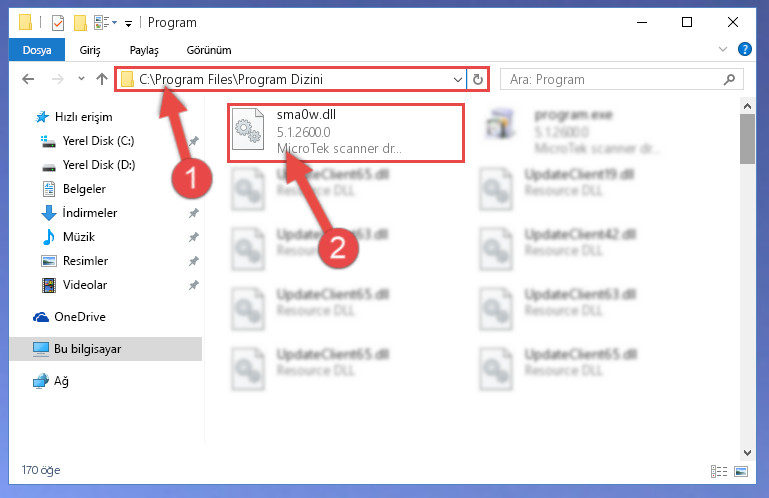Image resolution: width=769 pixels, height=498 pixels.
Task: Refresh the current folder
Action: coord(478,79)
